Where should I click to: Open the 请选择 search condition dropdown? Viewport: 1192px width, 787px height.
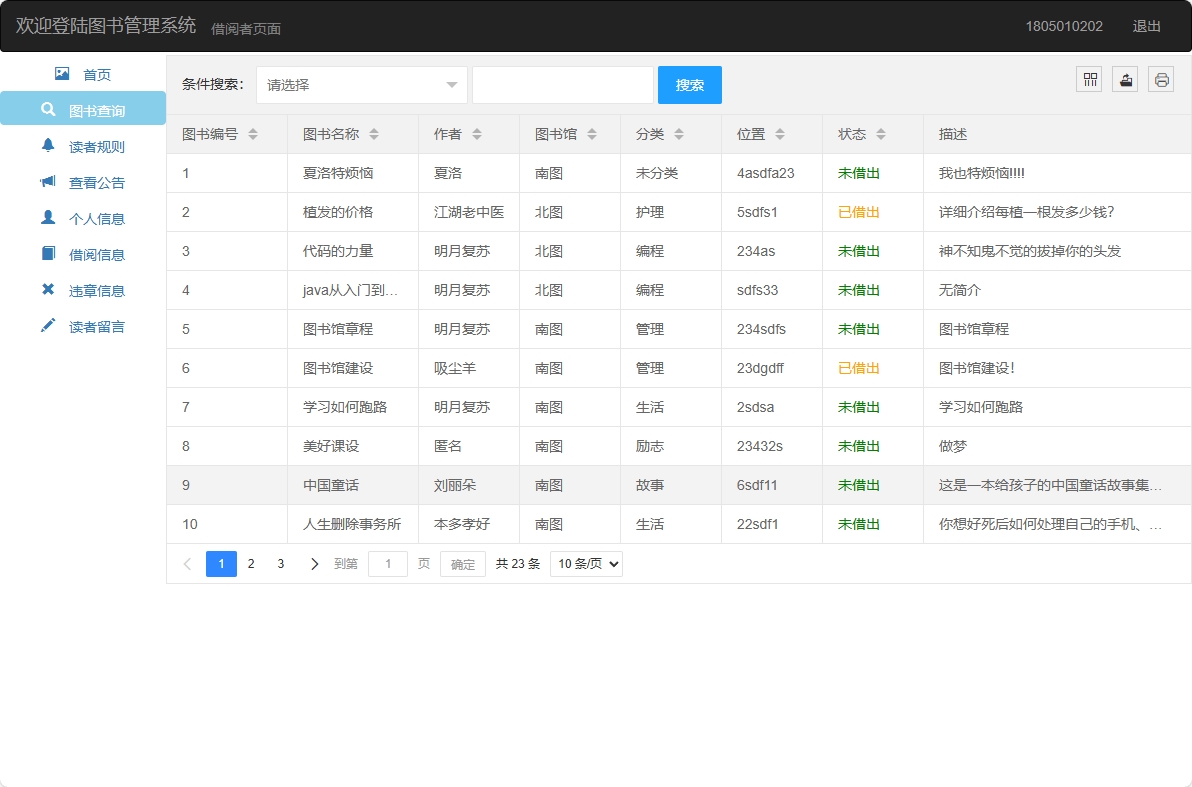(361, 85)
